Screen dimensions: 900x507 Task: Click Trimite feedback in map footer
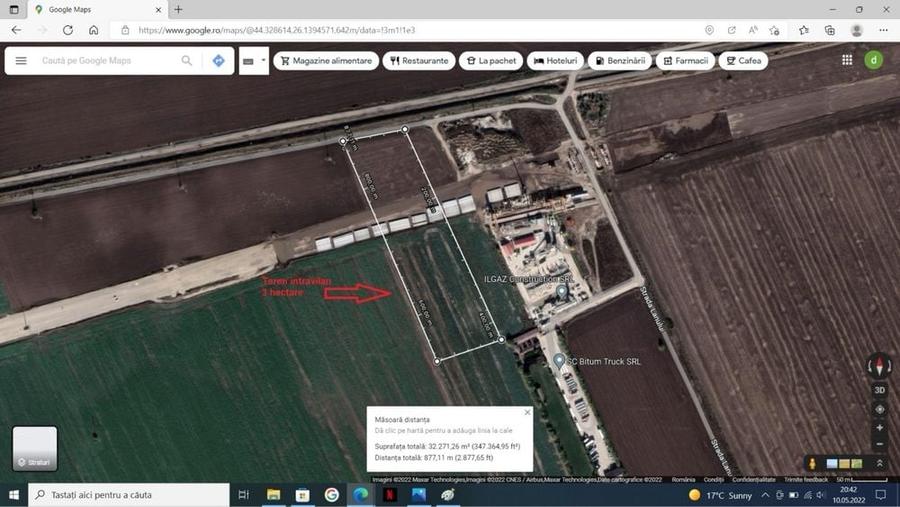click(806, 479)
